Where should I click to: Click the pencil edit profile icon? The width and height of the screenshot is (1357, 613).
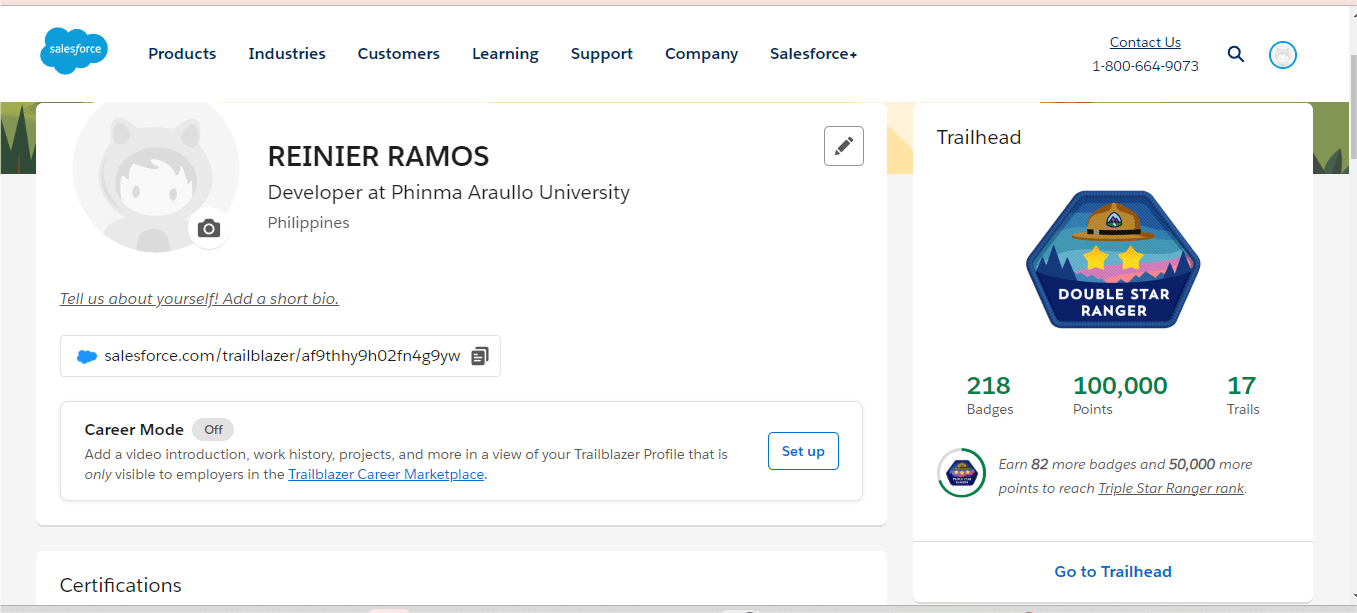844,146
